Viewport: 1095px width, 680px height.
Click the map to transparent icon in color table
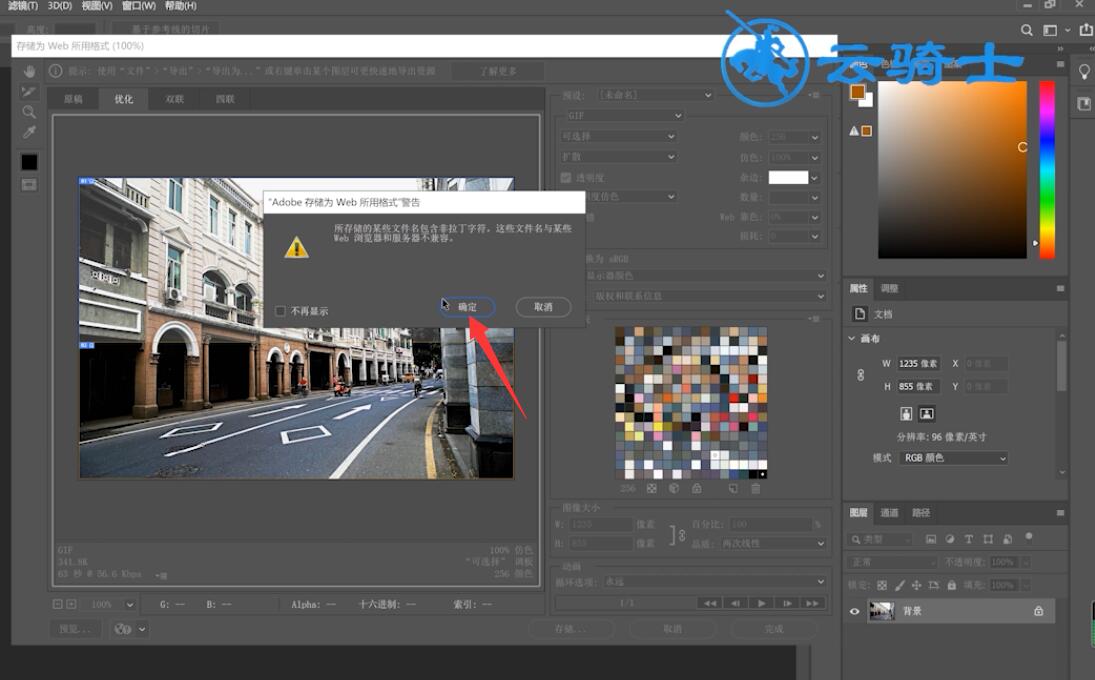click(x=652, y=489)
